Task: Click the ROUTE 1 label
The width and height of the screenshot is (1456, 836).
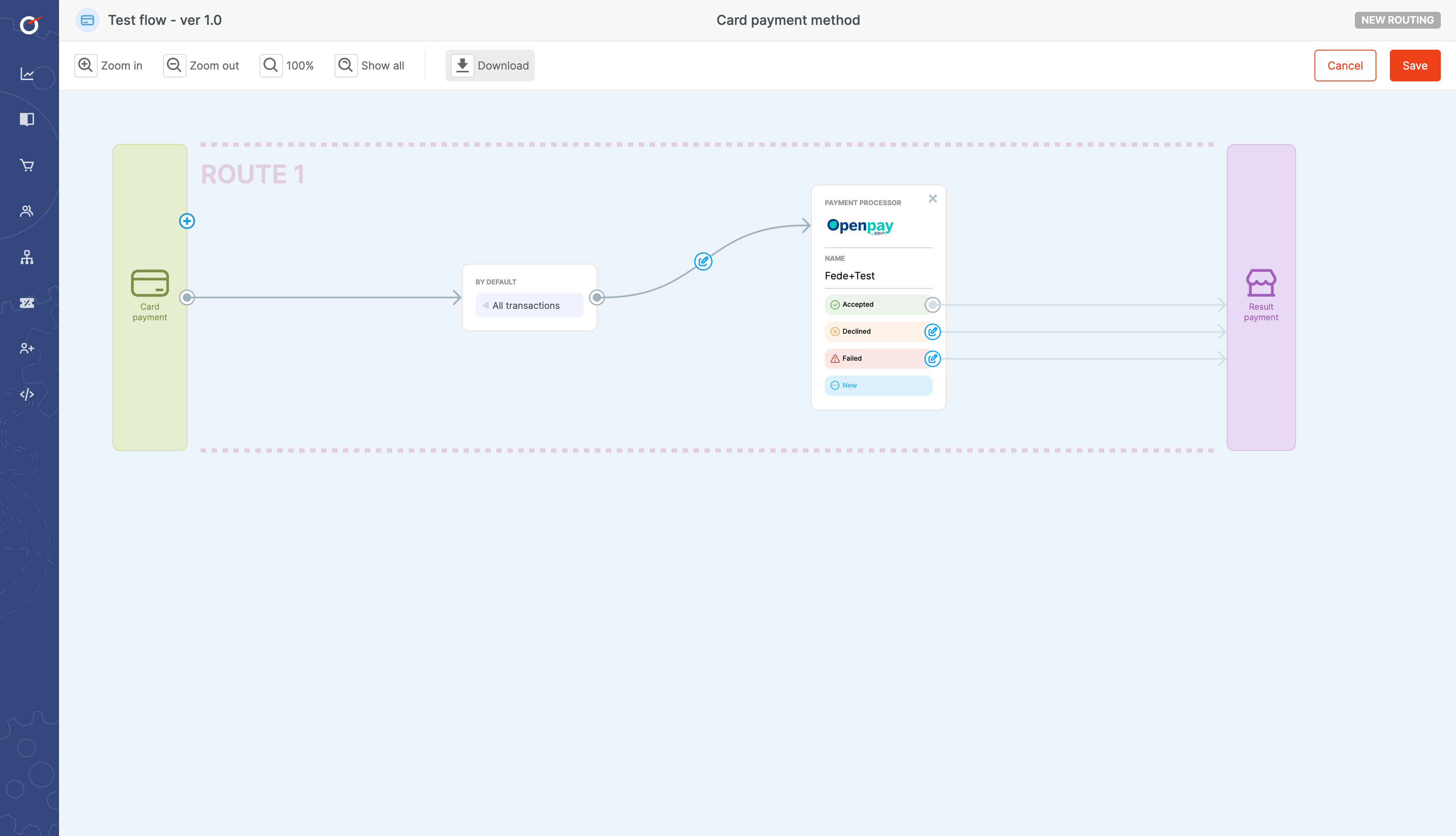Action: click(252, 174)
